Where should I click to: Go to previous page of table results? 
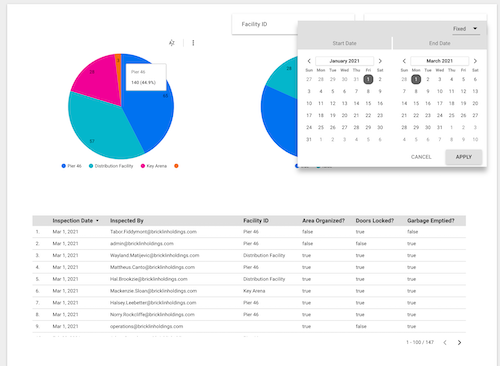(445, 342)
